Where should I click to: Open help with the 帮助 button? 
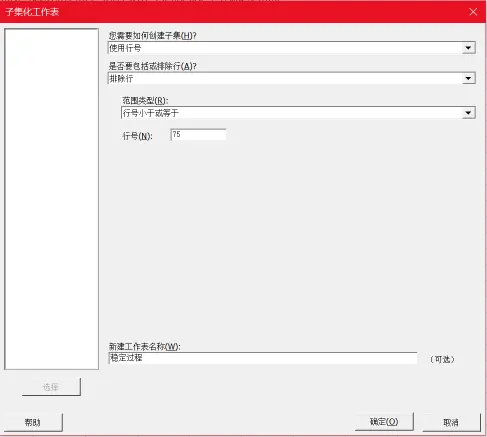[33, 422]
